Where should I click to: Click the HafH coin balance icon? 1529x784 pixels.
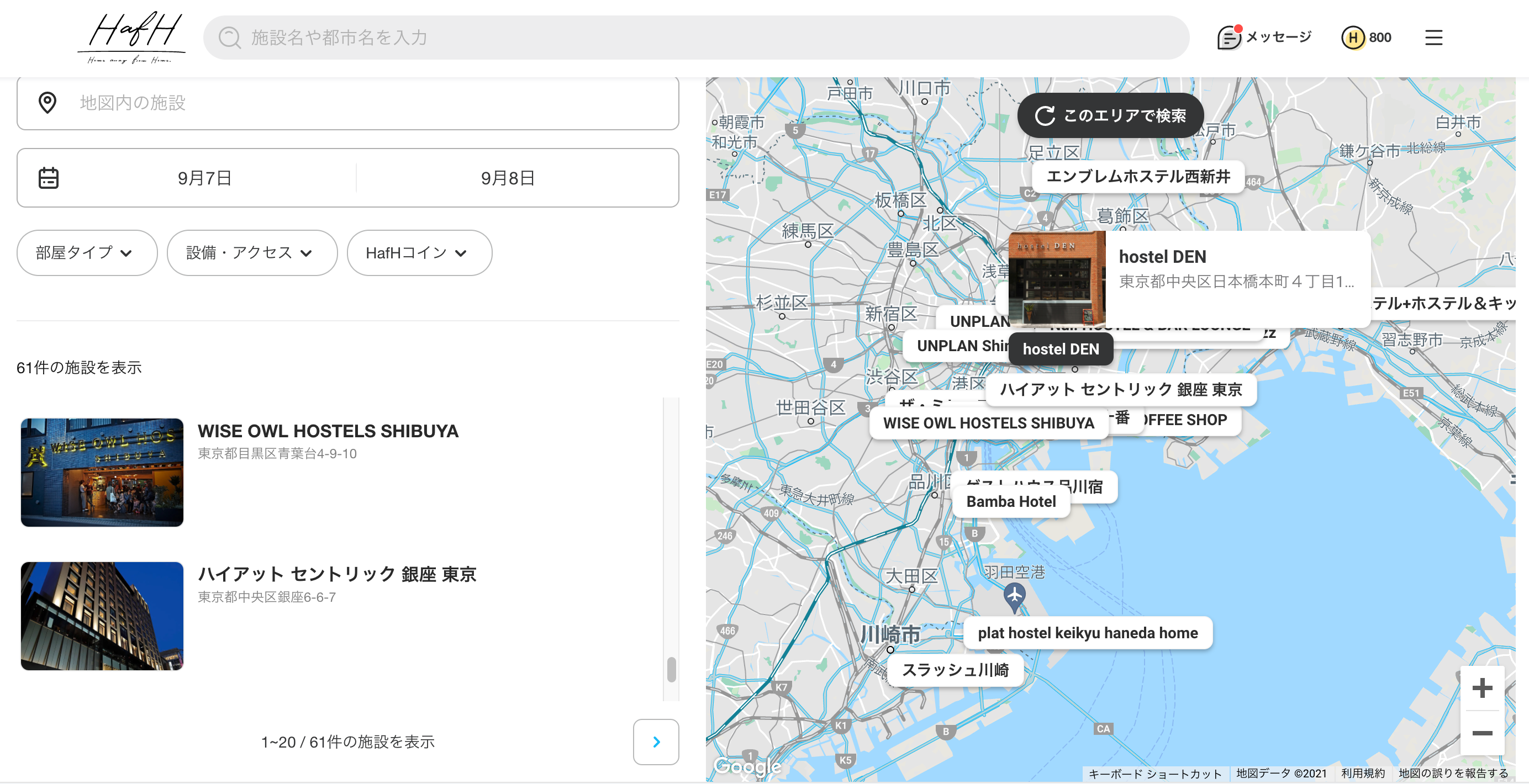tap(1353, 38)
